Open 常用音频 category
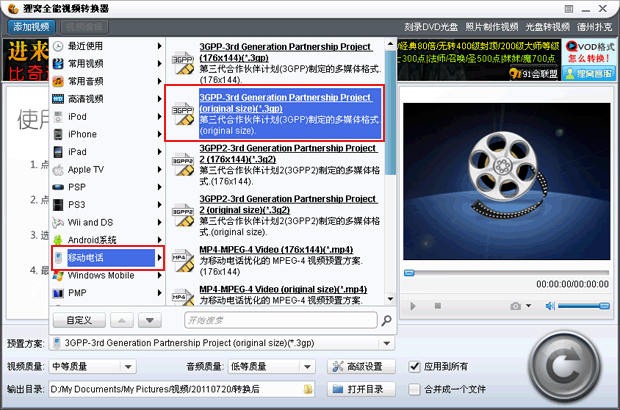Viewport: 620px width, 410px height. tap(107, 81)
